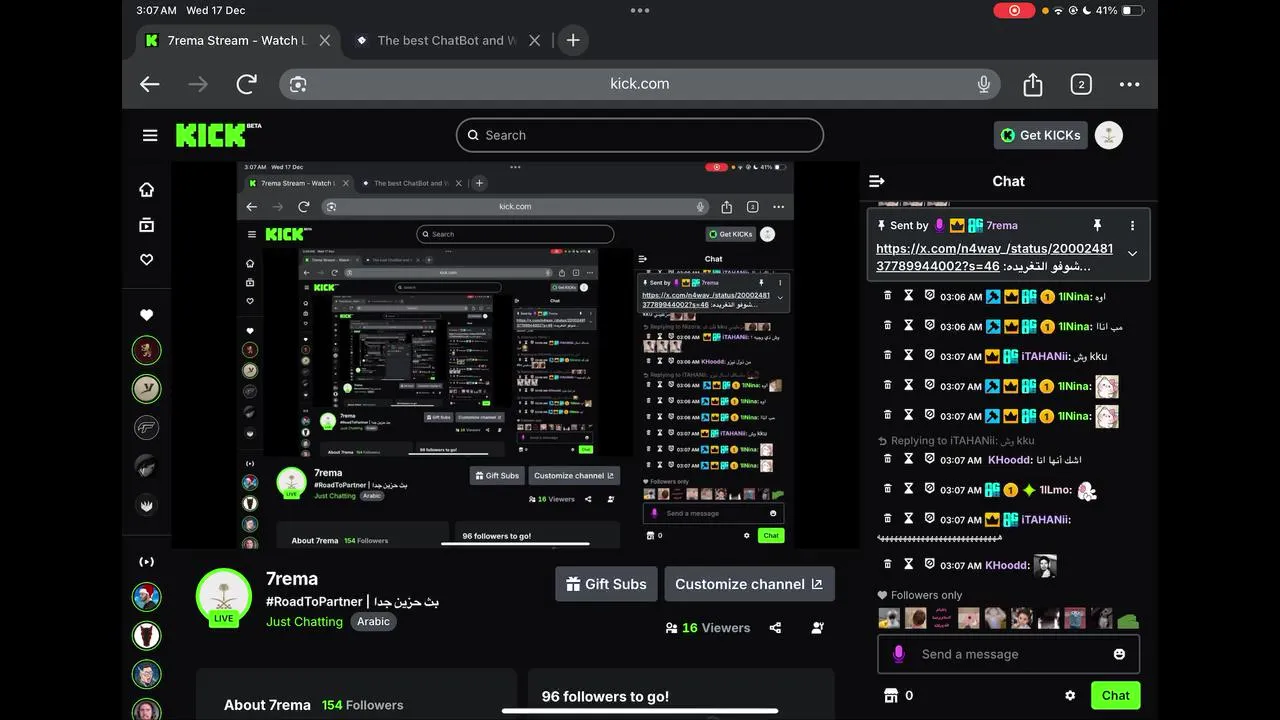This screenshot has height=720, width=1280.
Task: Click the 'Replying to iTAHANii' reference
Action: 956,440
